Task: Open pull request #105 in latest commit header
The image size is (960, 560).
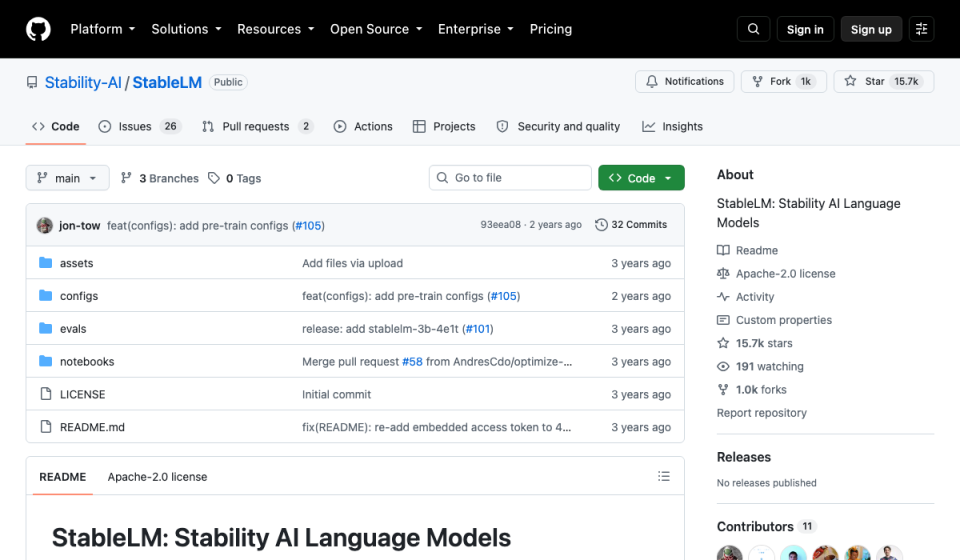Action: coord(308,225)
